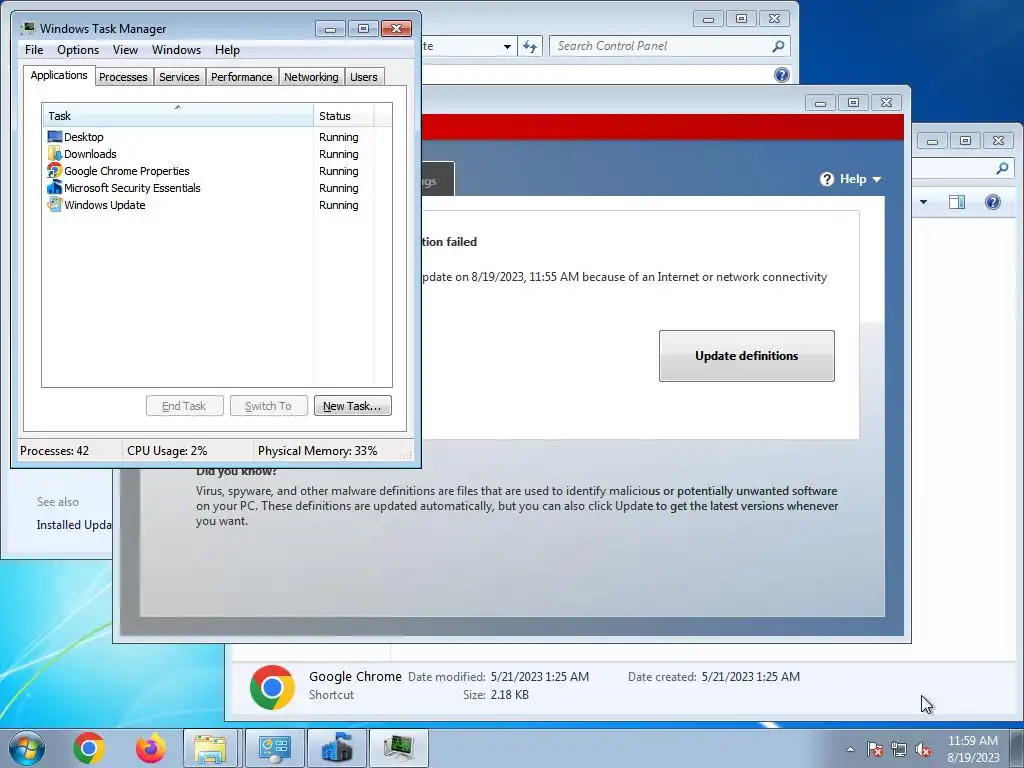Click the Update definitions button
Viewport: 1024px width, 768px height.
[746, 356]
